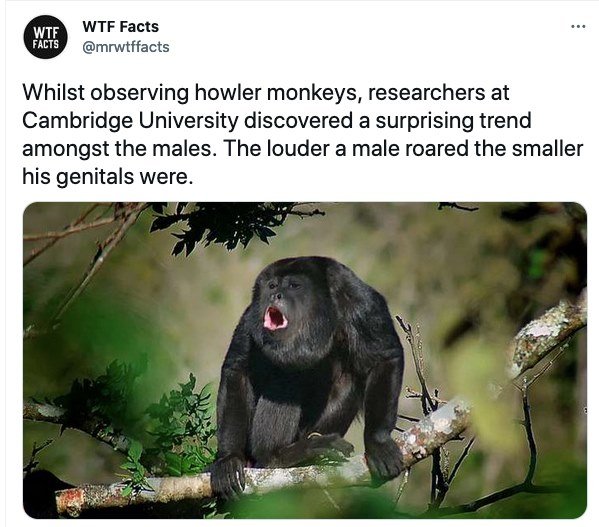Click the "FACTS" text inside avatar logo
This screenshot has width=599, height=527.
click(x=45, y=44)
